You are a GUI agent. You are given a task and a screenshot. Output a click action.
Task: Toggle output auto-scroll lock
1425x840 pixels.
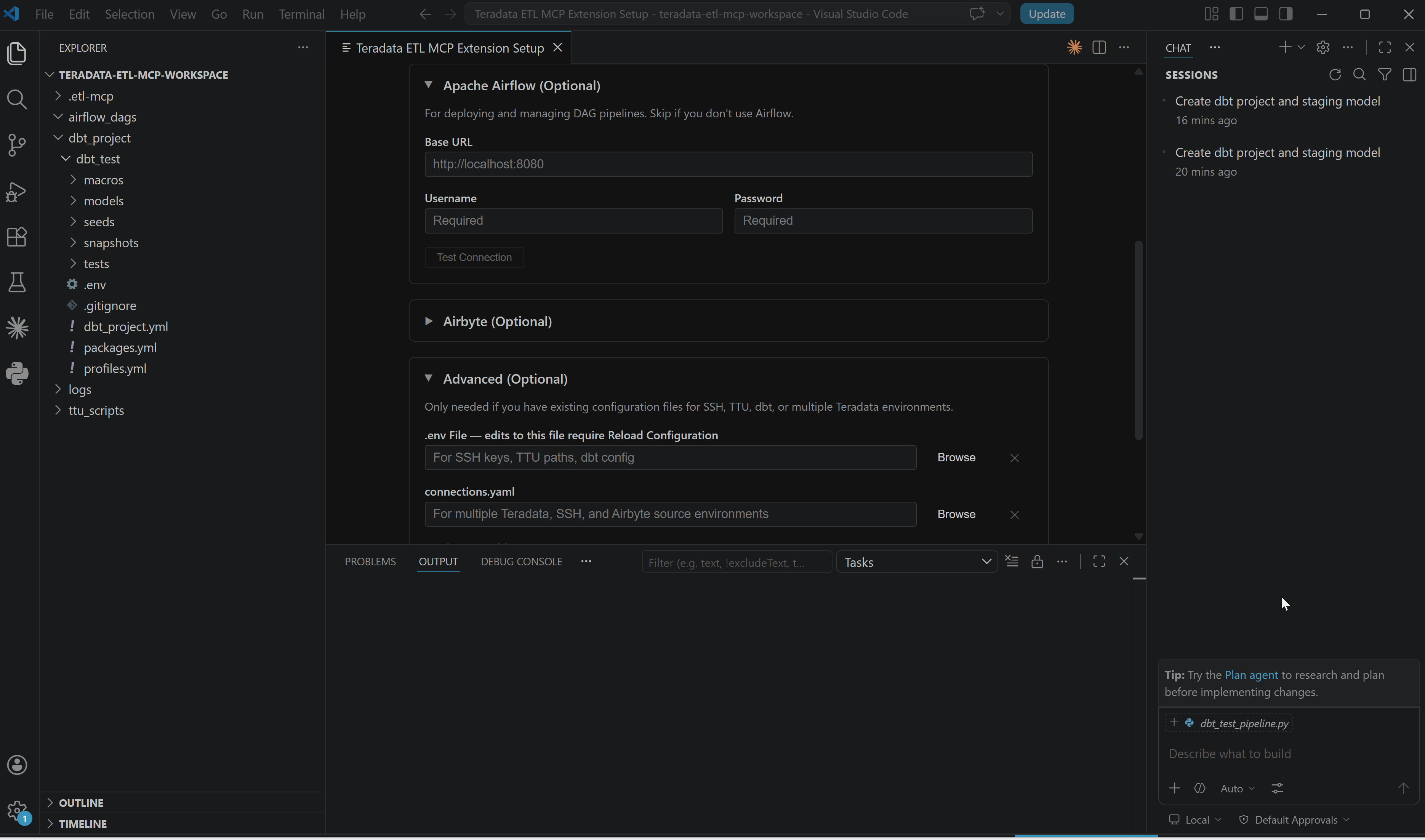click(x=1037, y=562)
